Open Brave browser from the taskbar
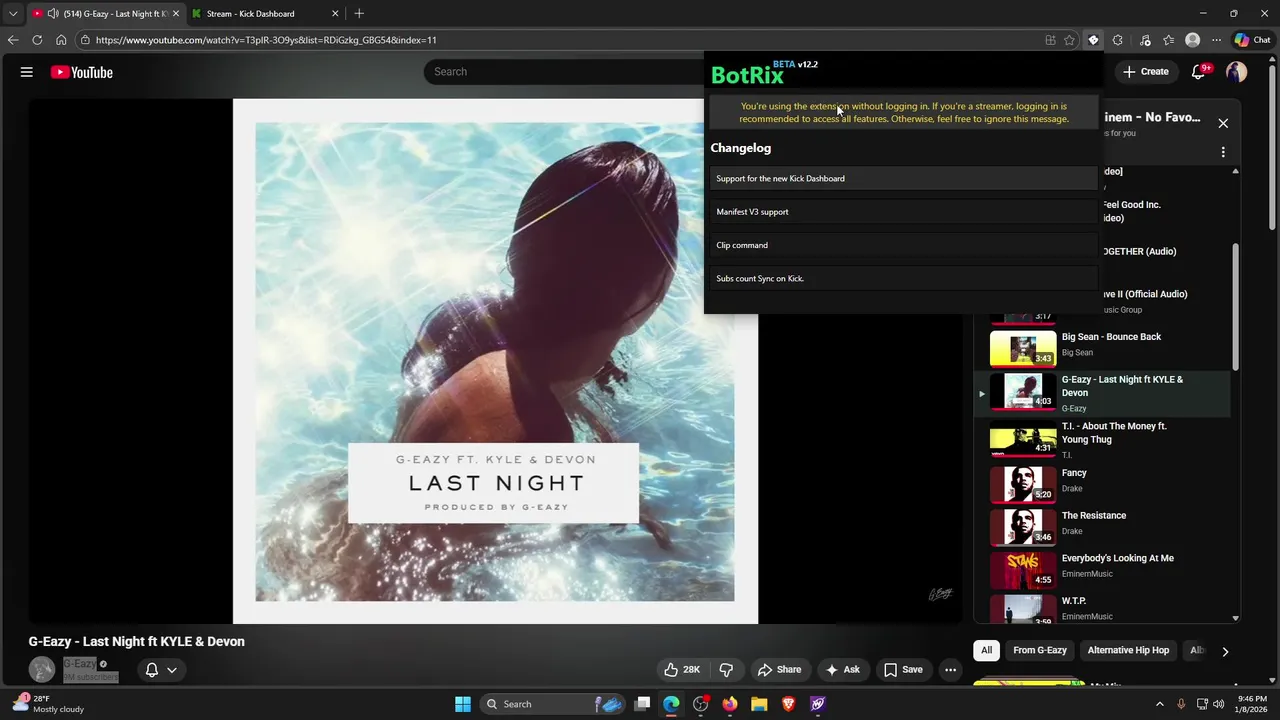1280x720 pixels. [788, 704]
